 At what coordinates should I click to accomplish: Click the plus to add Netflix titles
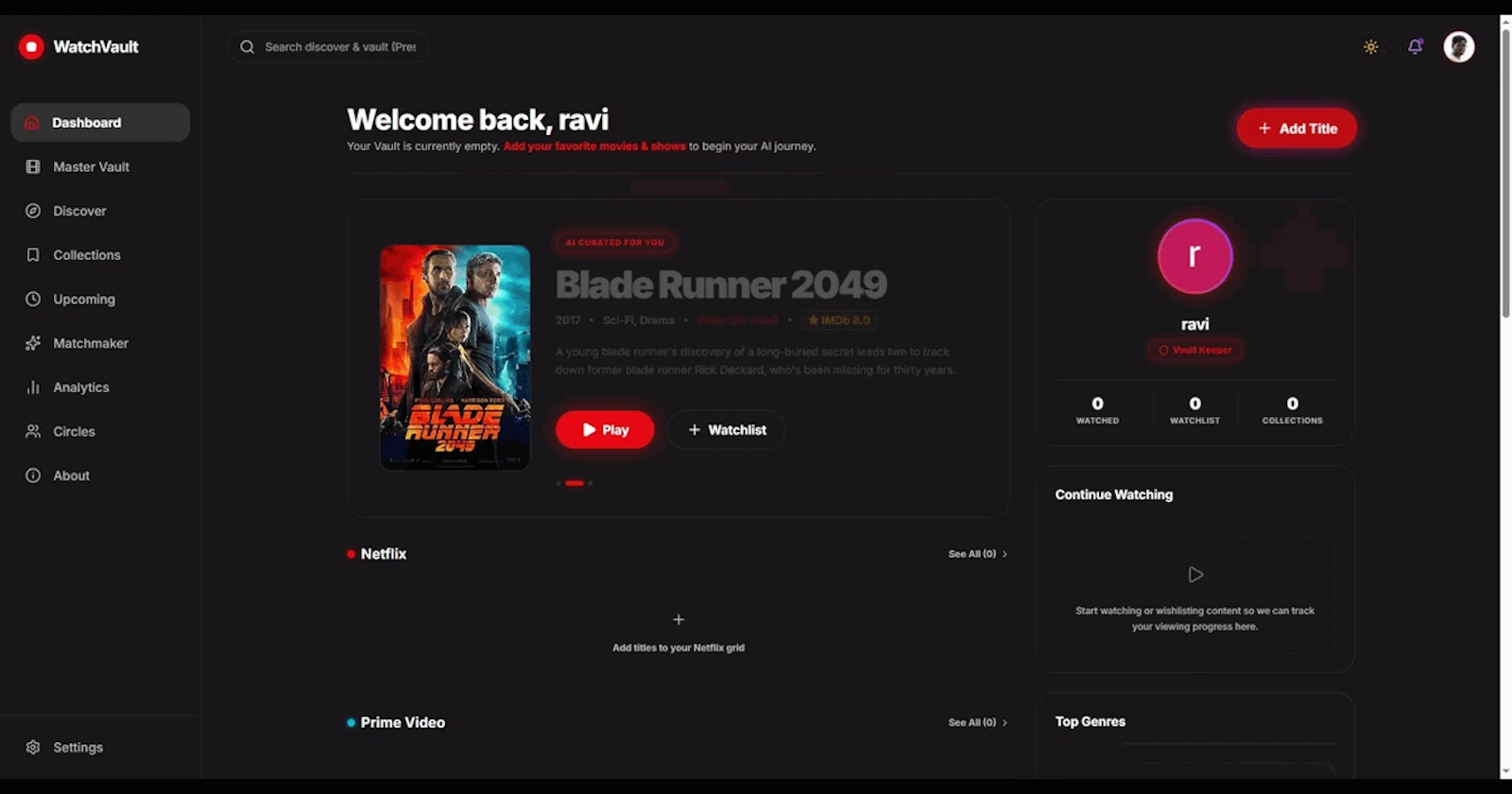point(679,619)
